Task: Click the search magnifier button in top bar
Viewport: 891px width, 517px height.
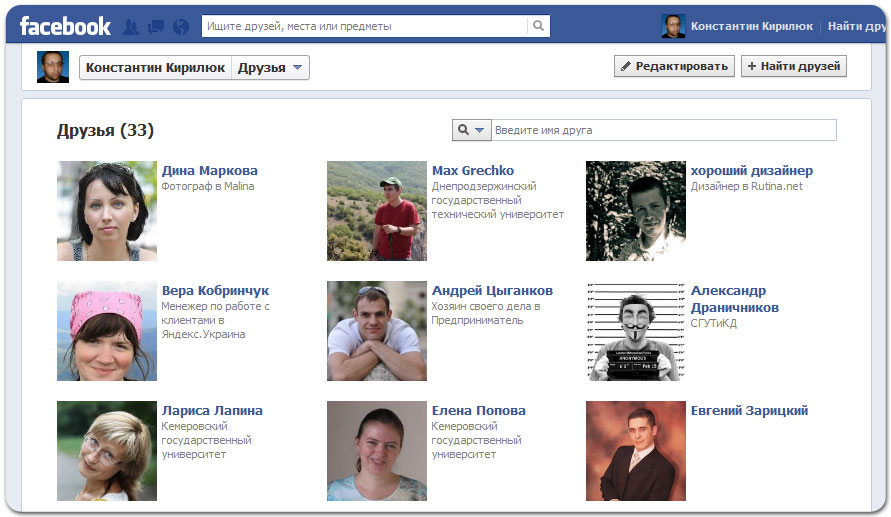Action: tap(538, 26)
